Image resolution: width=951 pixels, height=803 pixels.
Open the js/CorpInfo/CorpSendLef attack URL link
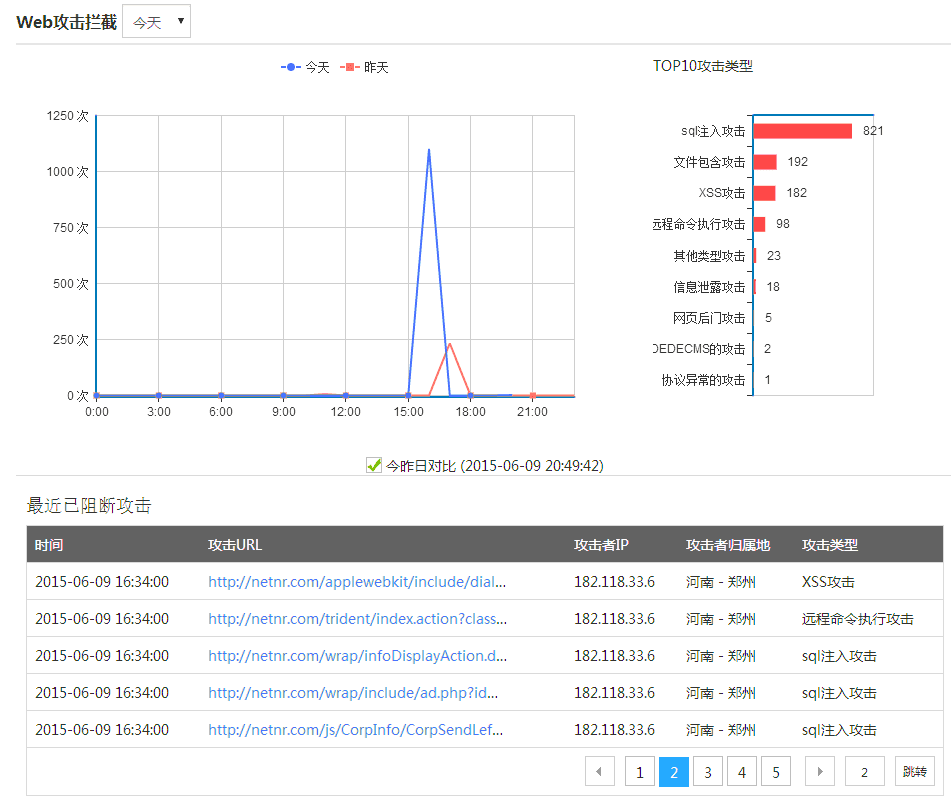(x=355, y=729)
